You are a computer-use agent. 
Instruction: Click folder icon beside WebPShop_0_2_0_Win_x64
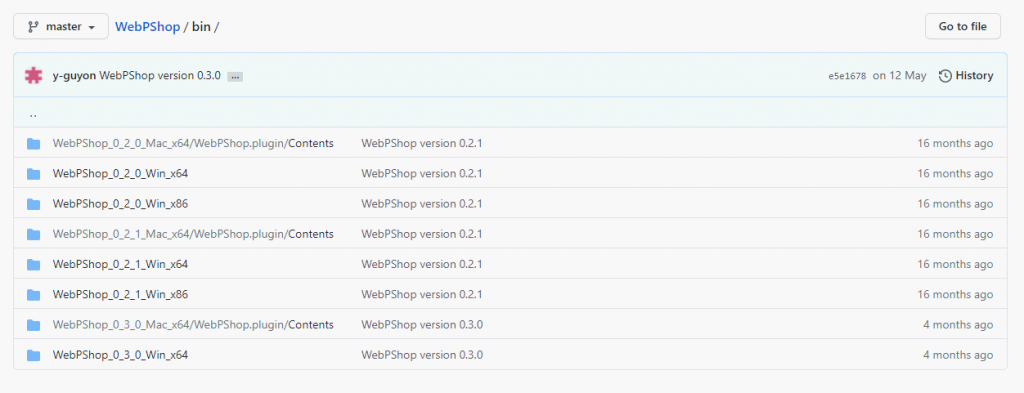(x=33, y=174)
